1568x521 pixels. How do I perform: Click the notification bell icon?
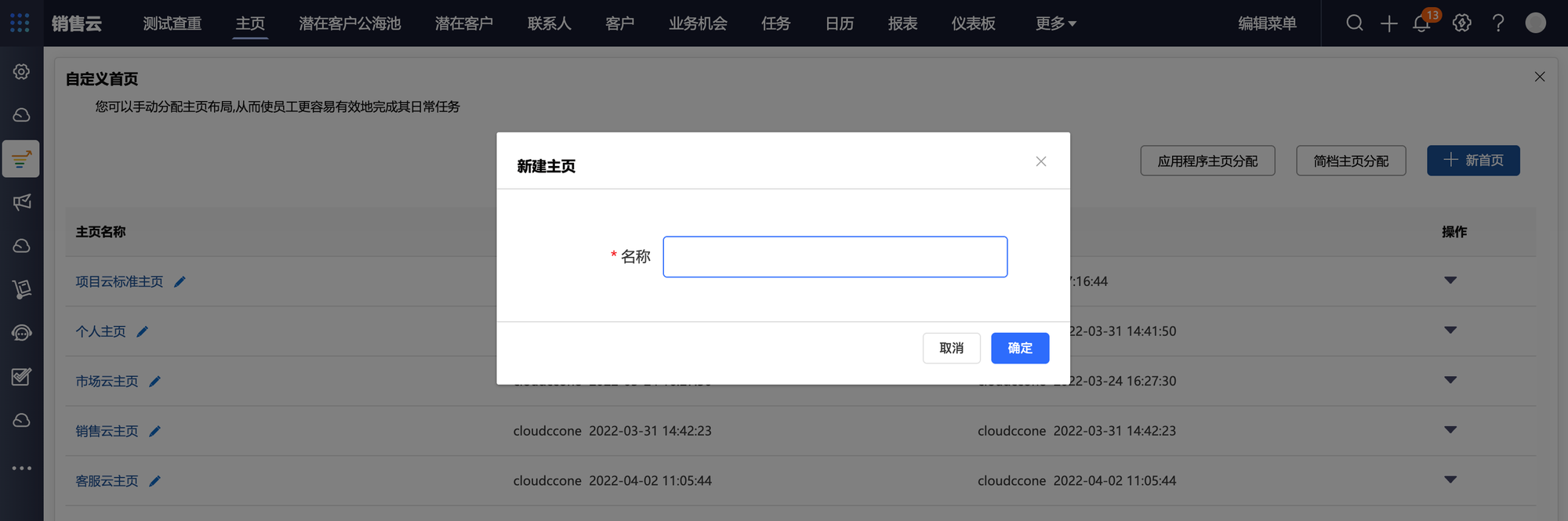coord(1421,24)
